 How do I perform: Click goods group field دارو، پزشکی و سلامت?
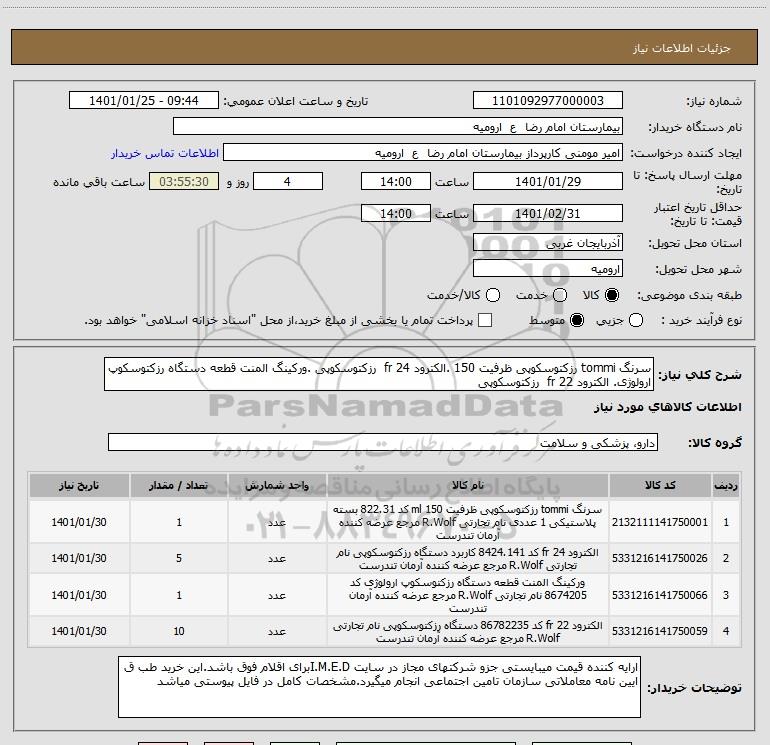pos(383,442)
